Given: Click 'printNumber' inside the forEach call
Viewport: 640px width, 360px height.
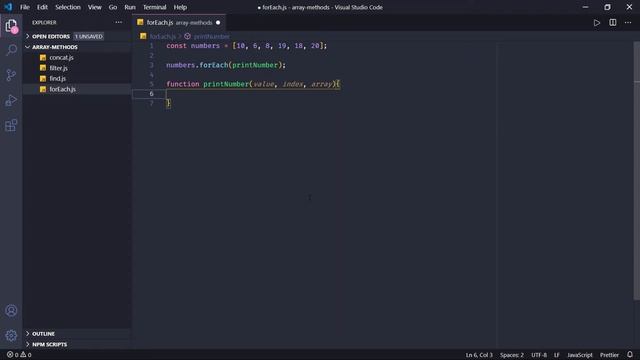Looking at the screenshot, I should coord(255,65).
